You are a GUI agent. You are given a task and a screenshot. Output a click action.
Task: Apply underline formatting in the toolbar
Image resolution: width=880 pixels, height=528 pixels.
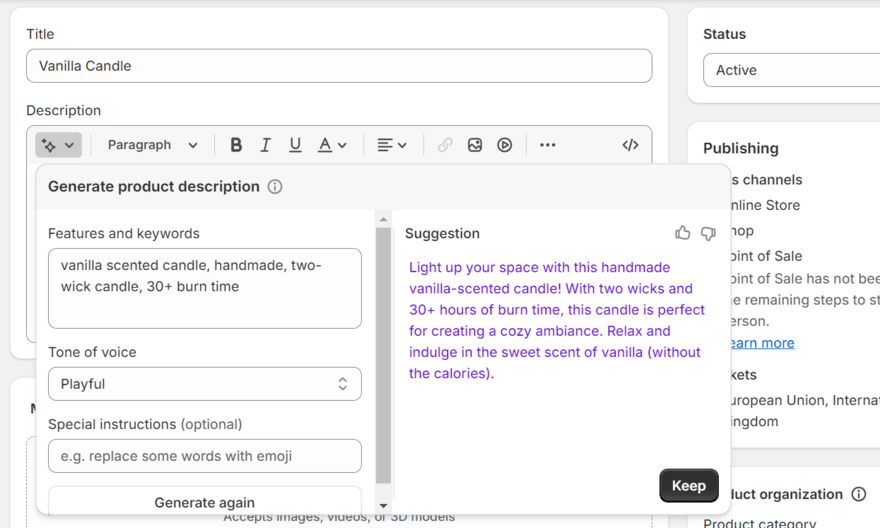(x=295, y=145)
